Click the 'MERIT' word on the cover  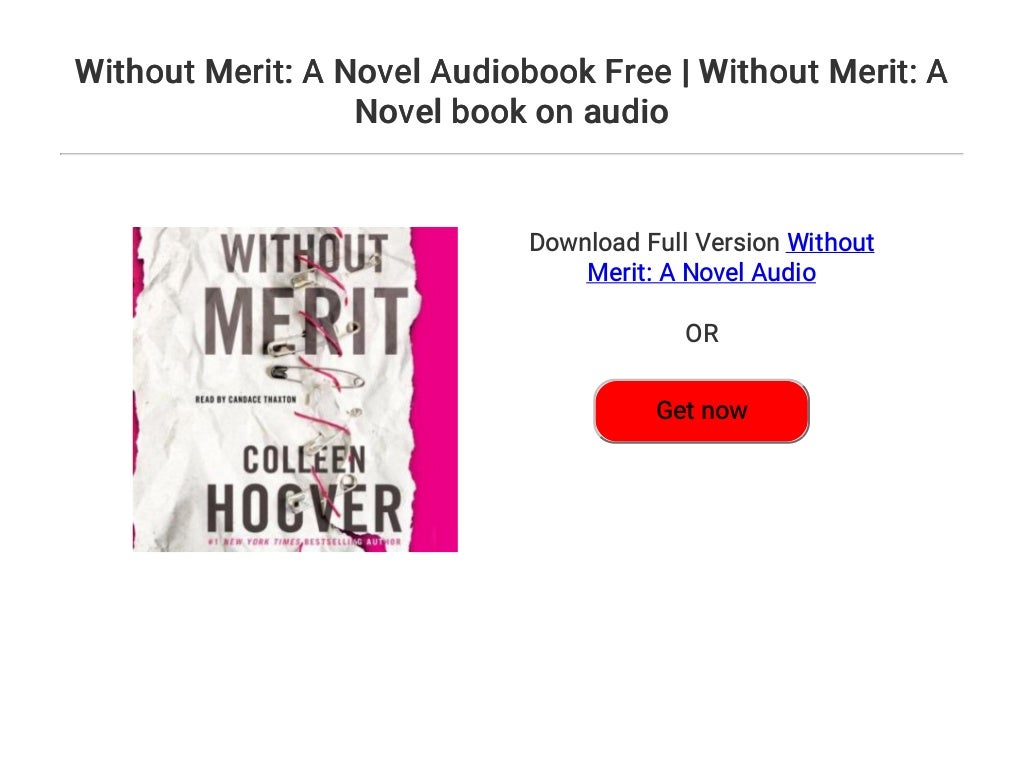[306, 323]
